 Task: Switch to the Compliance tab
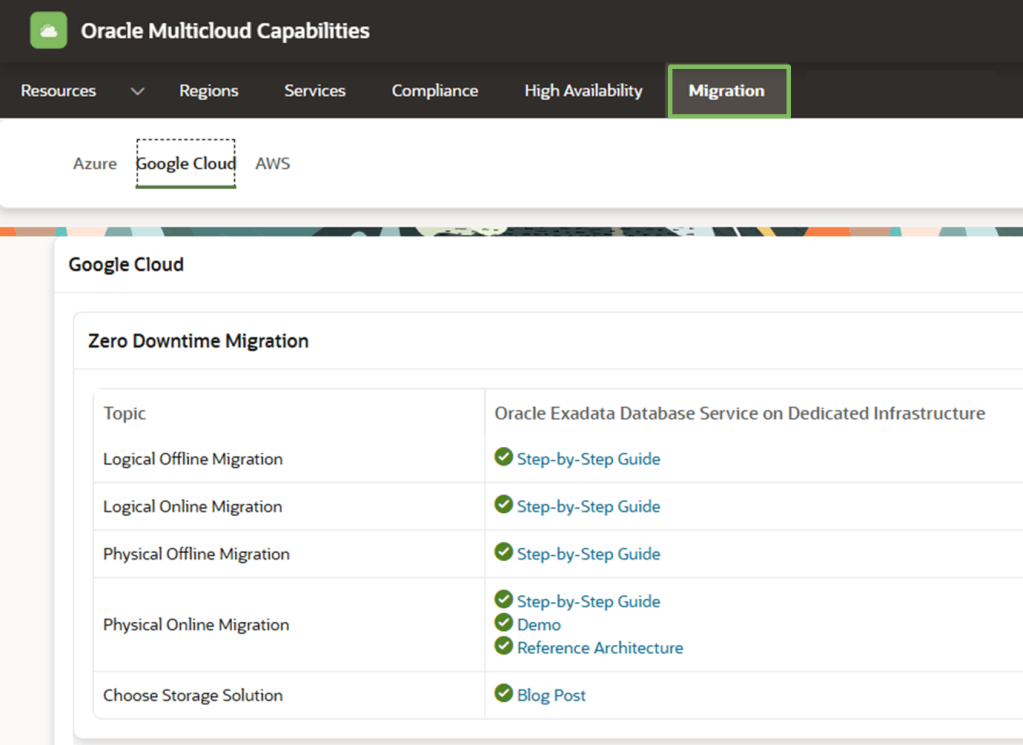[x=435, y=91]
